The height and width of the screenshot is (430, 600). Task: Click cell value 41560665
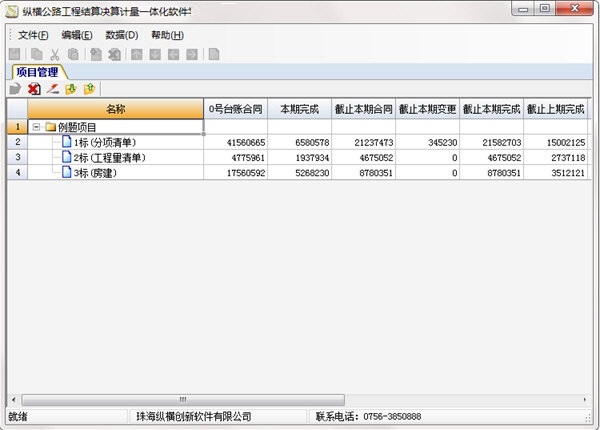(246, 143)
